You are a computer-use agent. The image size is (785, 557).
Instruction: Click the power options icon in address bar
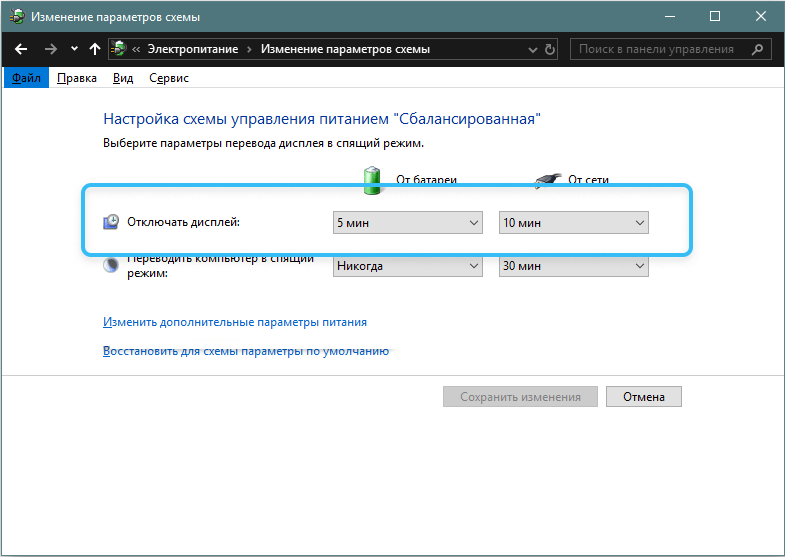(x=119, y=49)
